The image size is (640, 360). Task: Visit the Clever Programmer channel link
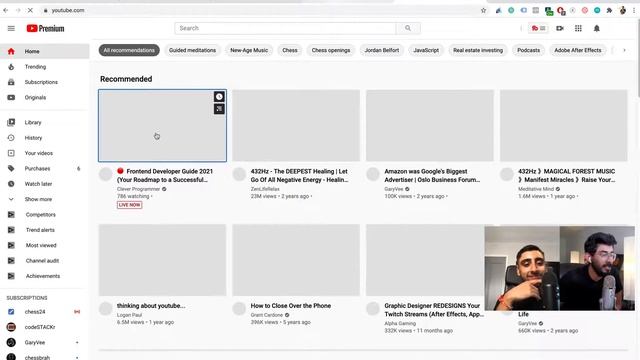pyautogui.click(x=138, y=189)
